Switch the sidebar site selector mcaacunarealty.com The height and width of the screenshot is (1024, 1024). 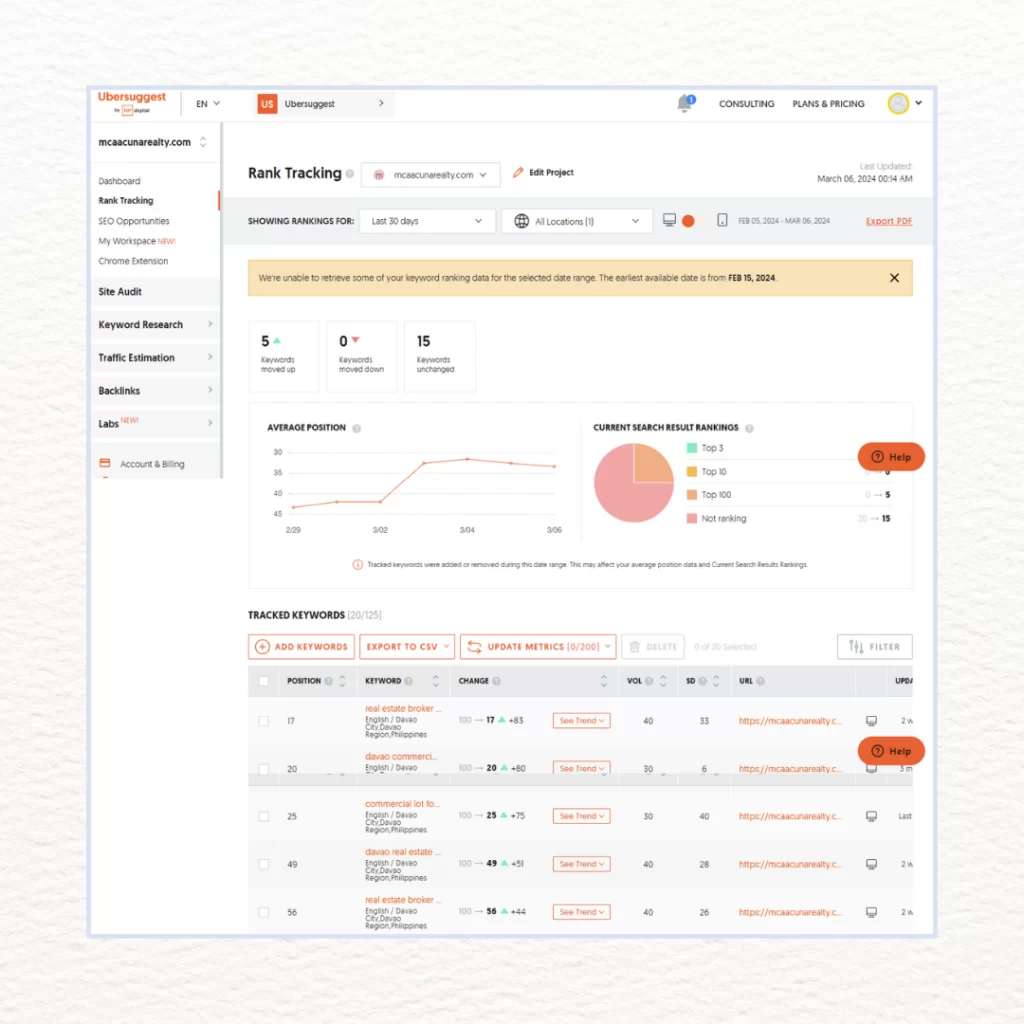(153, 142)
